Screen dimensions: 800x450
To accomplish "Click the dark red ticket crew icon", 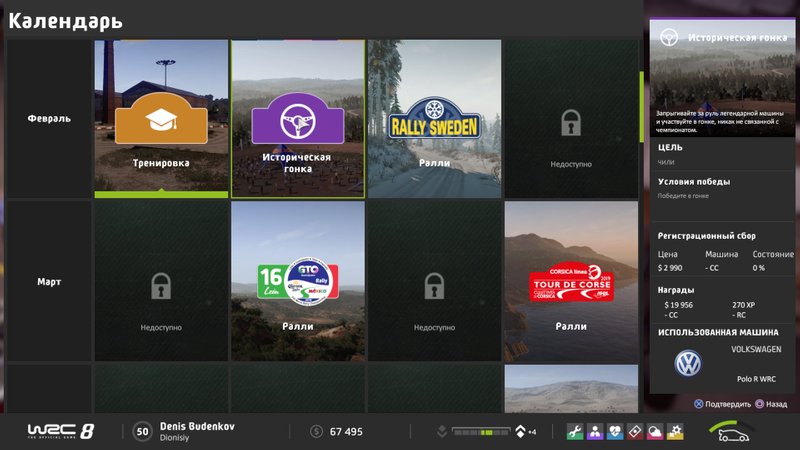I will coord(635,432).
